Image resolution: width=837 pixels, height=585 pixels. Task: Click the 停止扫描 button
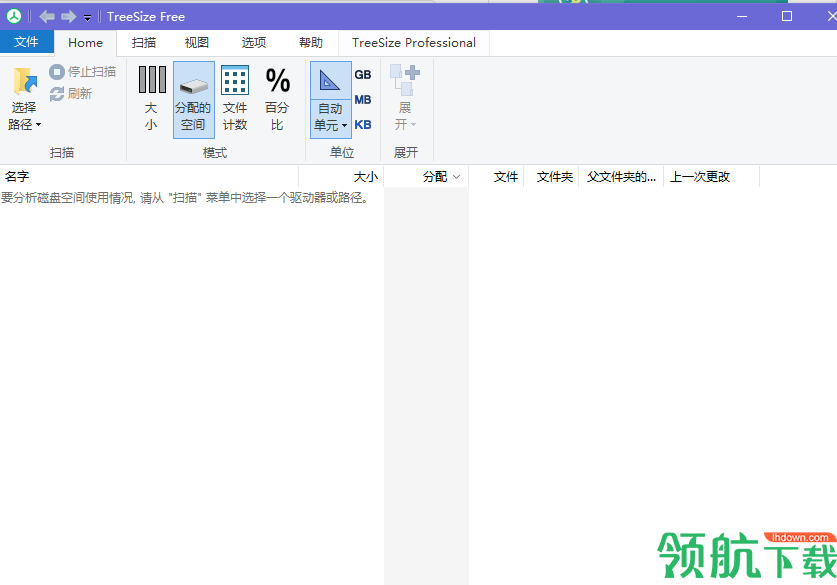pos(83,72)
